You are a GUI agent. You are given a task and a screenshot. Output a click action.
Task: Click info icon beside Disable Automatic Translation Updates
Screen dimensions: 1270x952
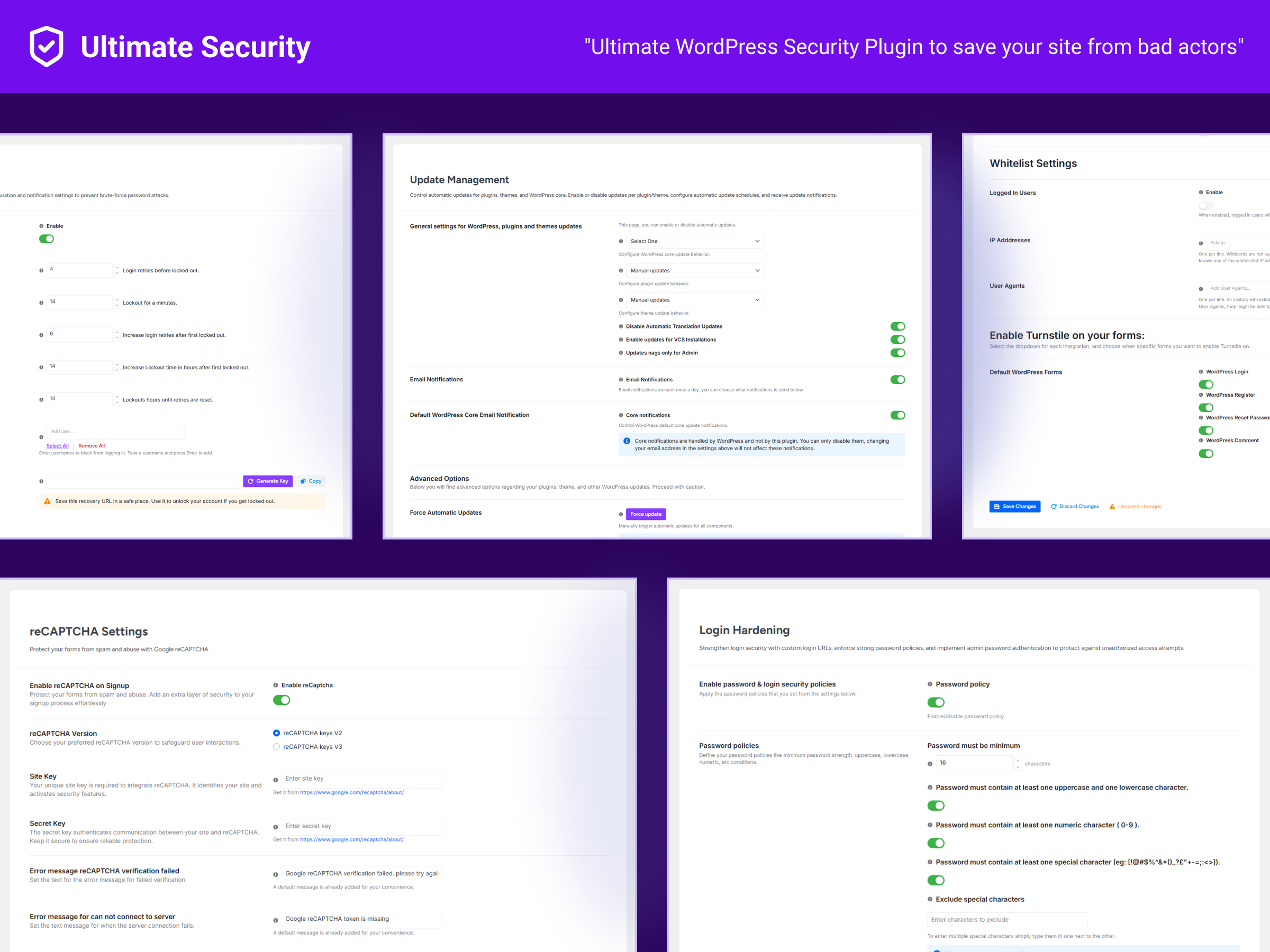point(621,326)
